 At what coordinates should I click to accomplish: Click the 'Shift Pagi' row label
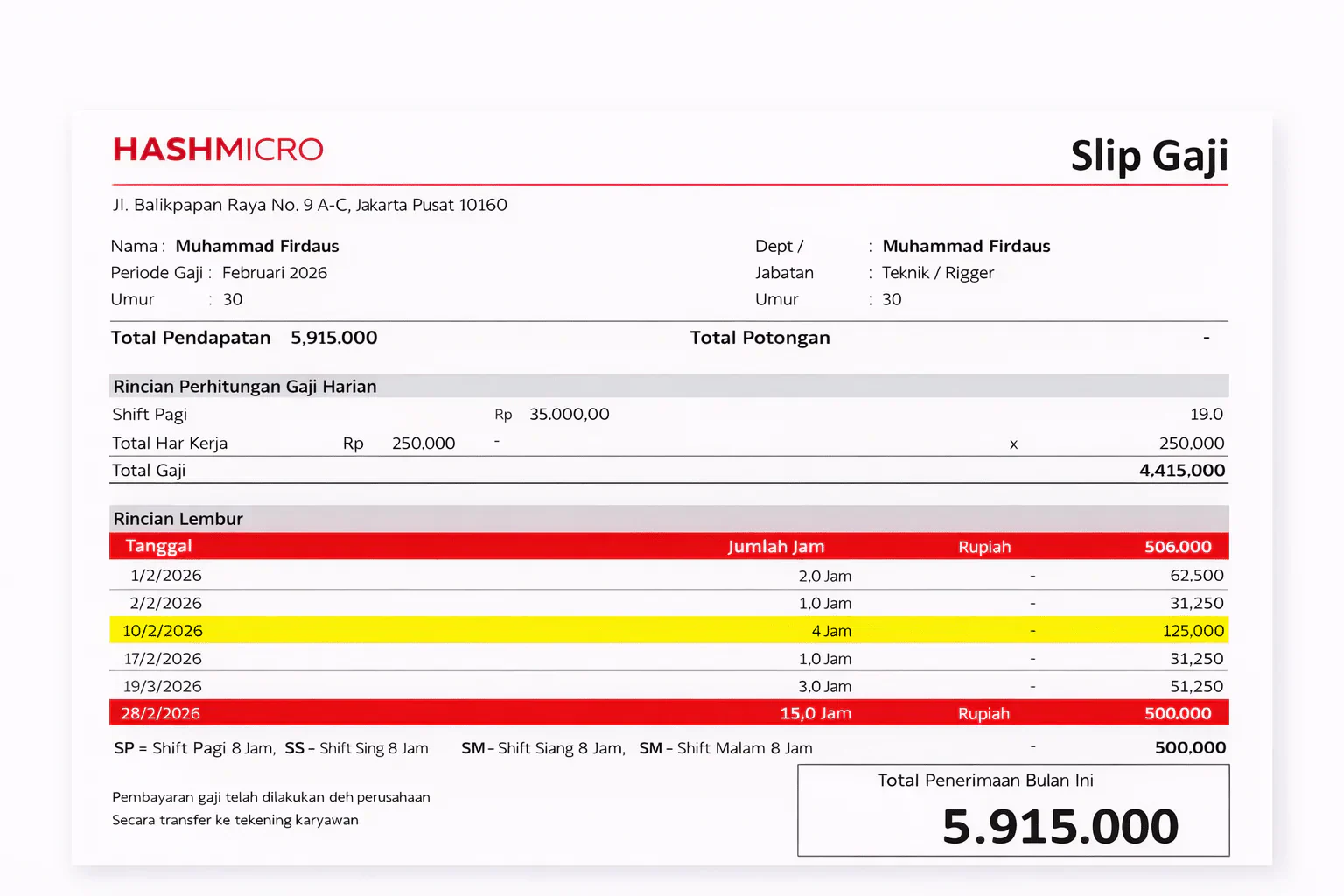click(x=150, y=415)
